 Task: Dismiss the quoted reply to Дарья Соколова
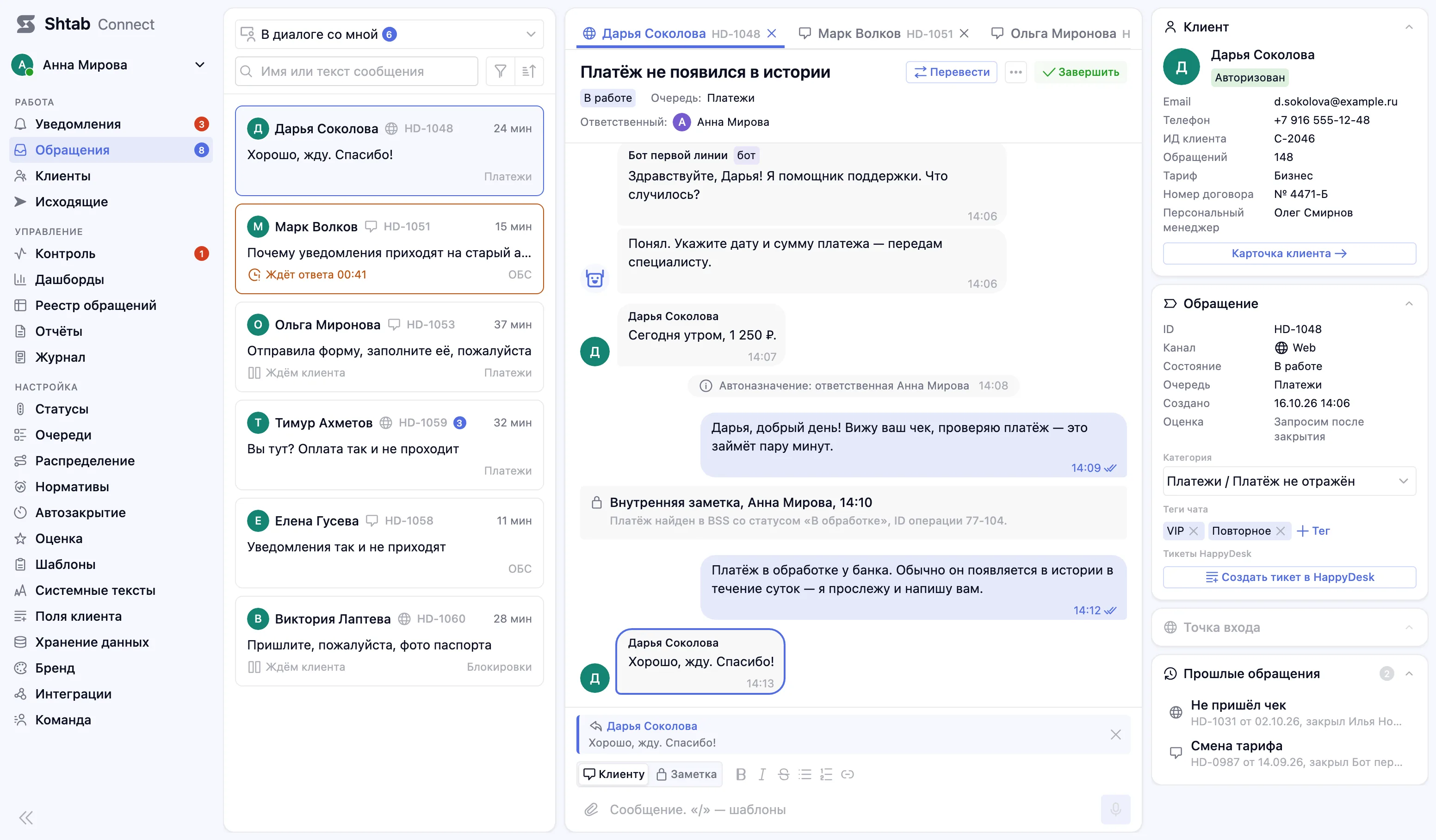(x=1115, y=735)
